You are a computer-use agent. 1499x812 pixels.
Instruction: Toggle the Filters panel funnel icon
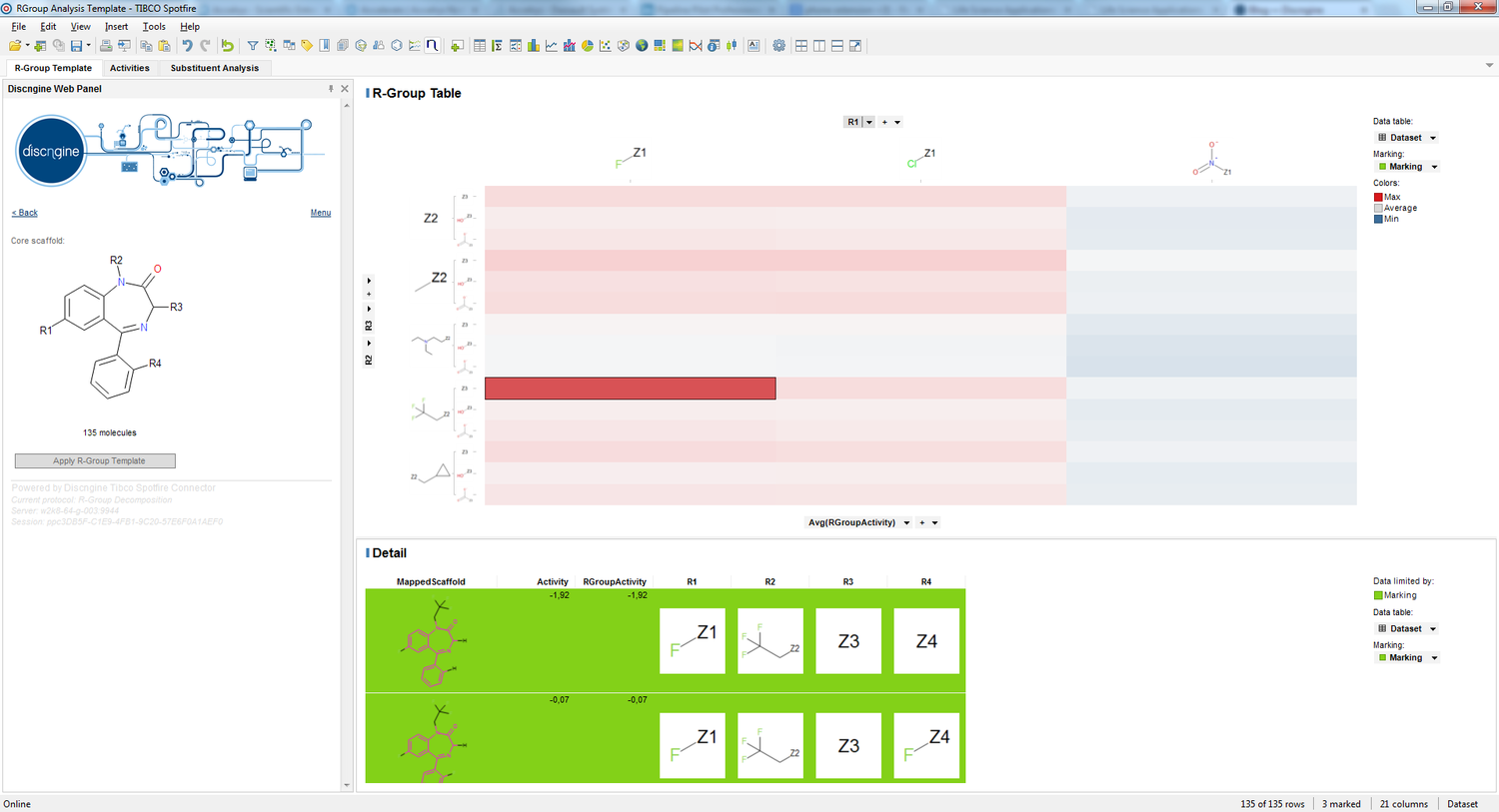point(253,46)
